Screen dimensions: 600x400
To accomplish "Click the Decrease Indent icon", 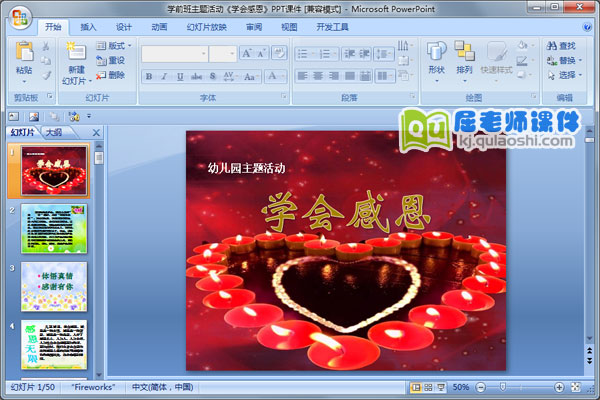I will pos(349,54).
